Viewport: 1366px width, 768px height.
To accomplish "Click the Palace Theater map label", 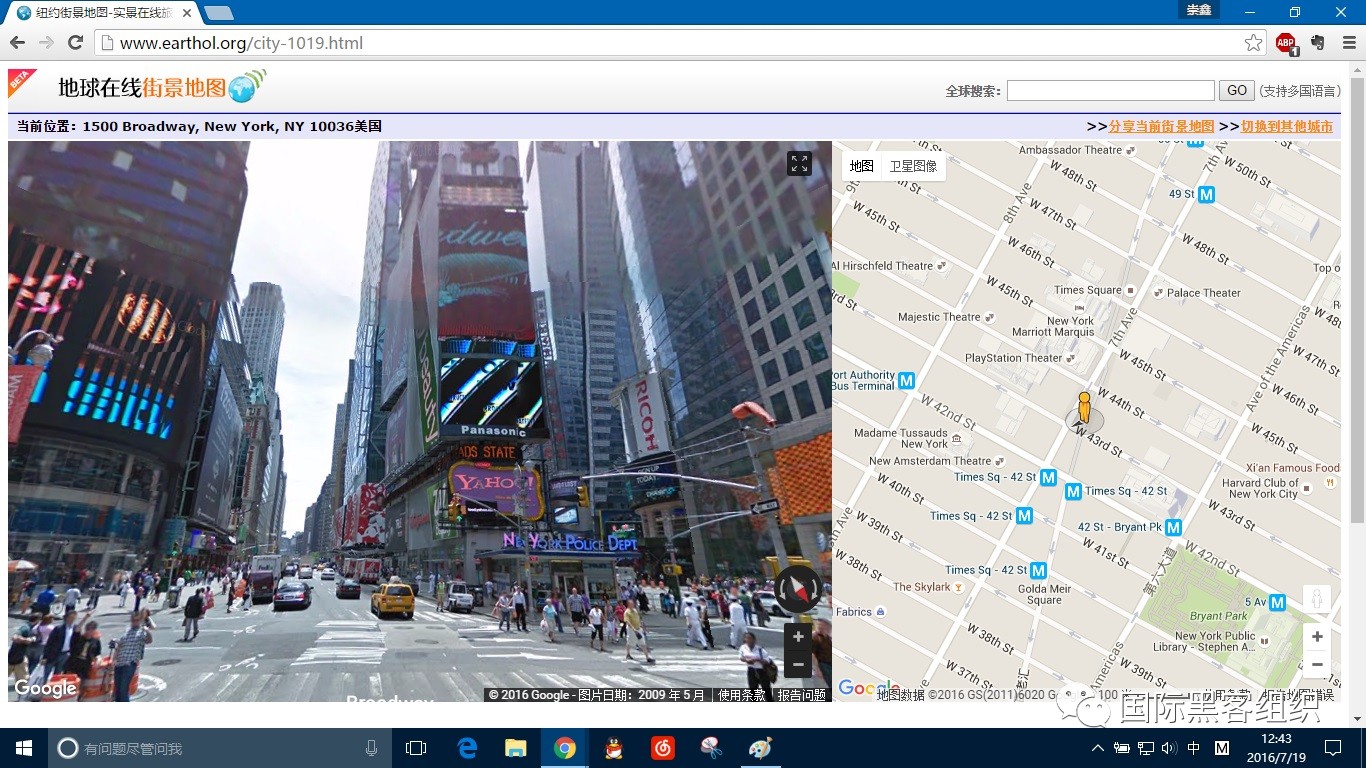I will pyautogui.click(x=1204, y=293).
